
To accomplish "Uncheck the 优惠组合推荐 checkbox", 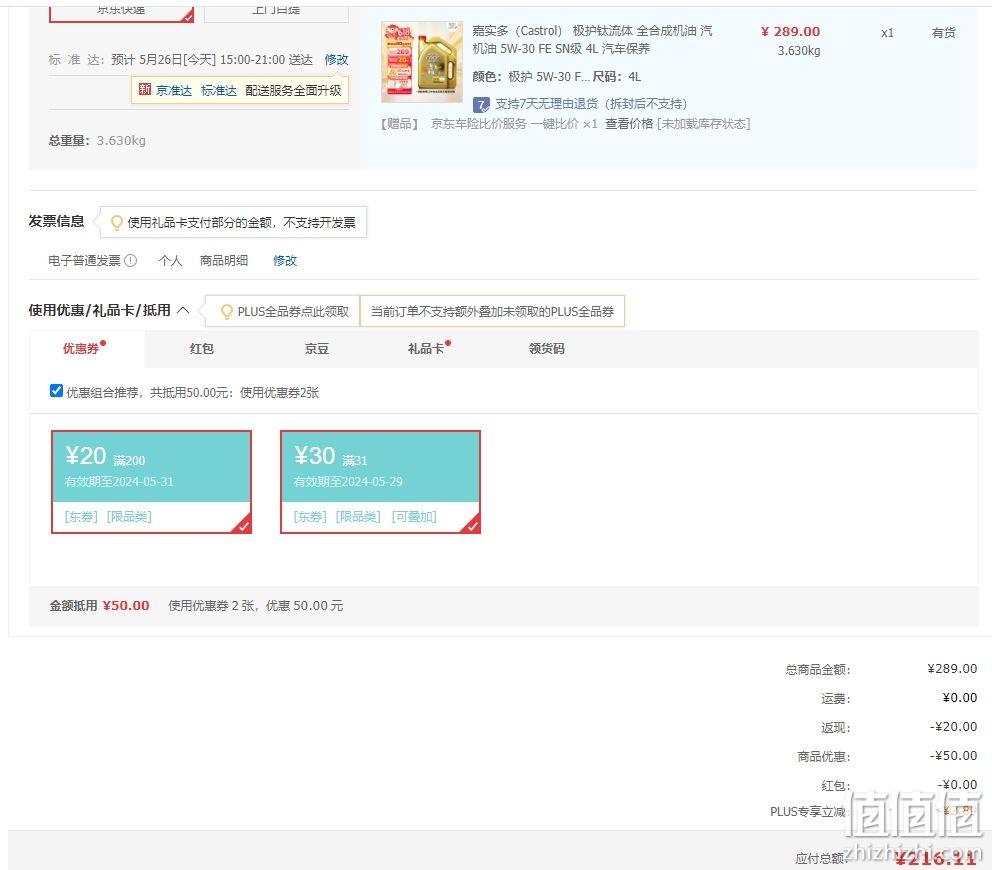I will coord(56,391).
